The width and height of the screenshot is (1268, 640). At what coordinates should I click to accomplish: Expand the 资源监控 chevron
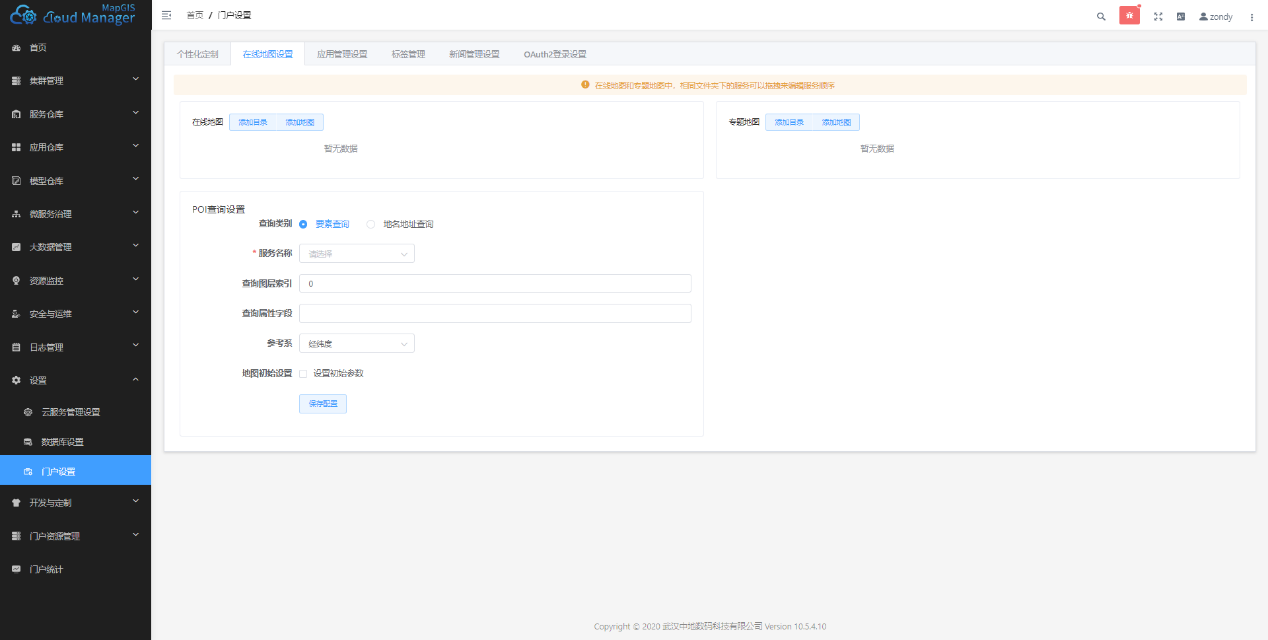136,280
